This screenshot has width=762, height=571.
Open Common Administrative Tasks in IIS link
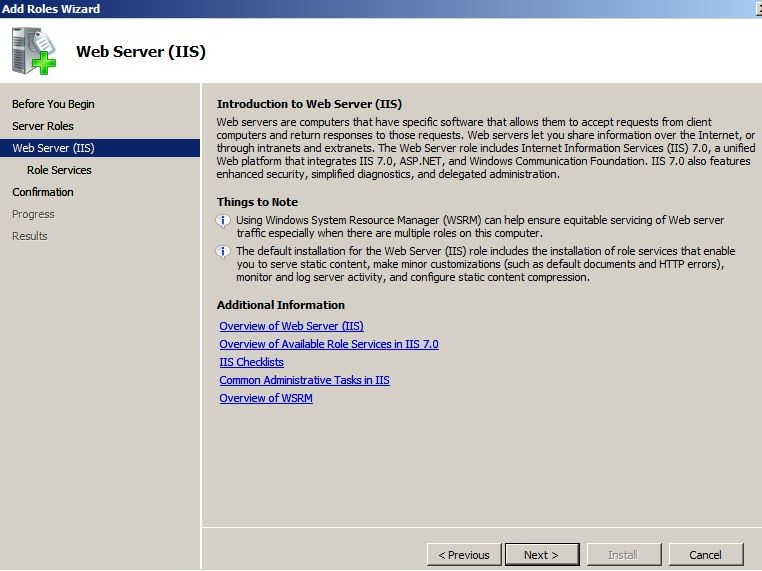click(x=304, y=380)
